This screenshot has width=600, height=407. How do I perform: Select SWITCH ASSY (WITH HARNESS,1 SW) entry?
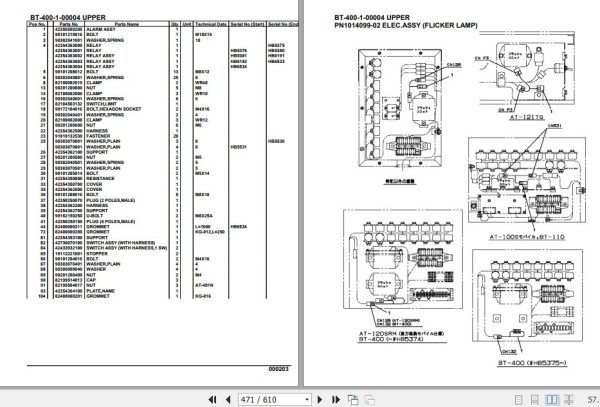(x=127, y=248)
